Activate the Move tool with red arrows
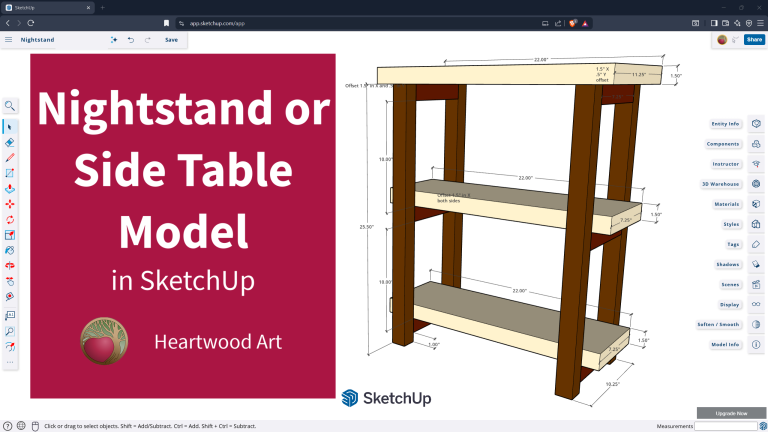Image resolution: width=768 pixels, height=432 pixels. [x=10, y=204]
